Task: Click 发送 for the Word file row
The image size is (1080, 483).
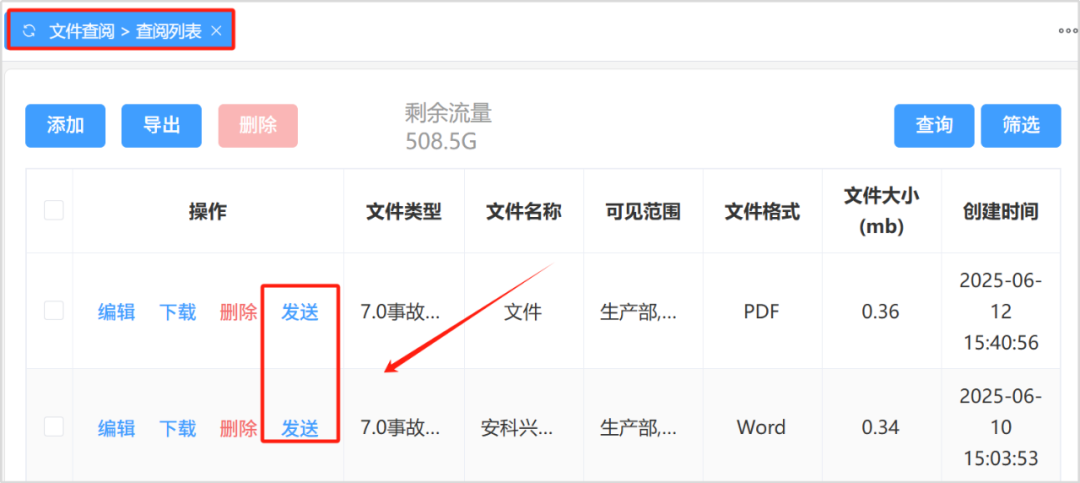Action: [x=300, y=428]
